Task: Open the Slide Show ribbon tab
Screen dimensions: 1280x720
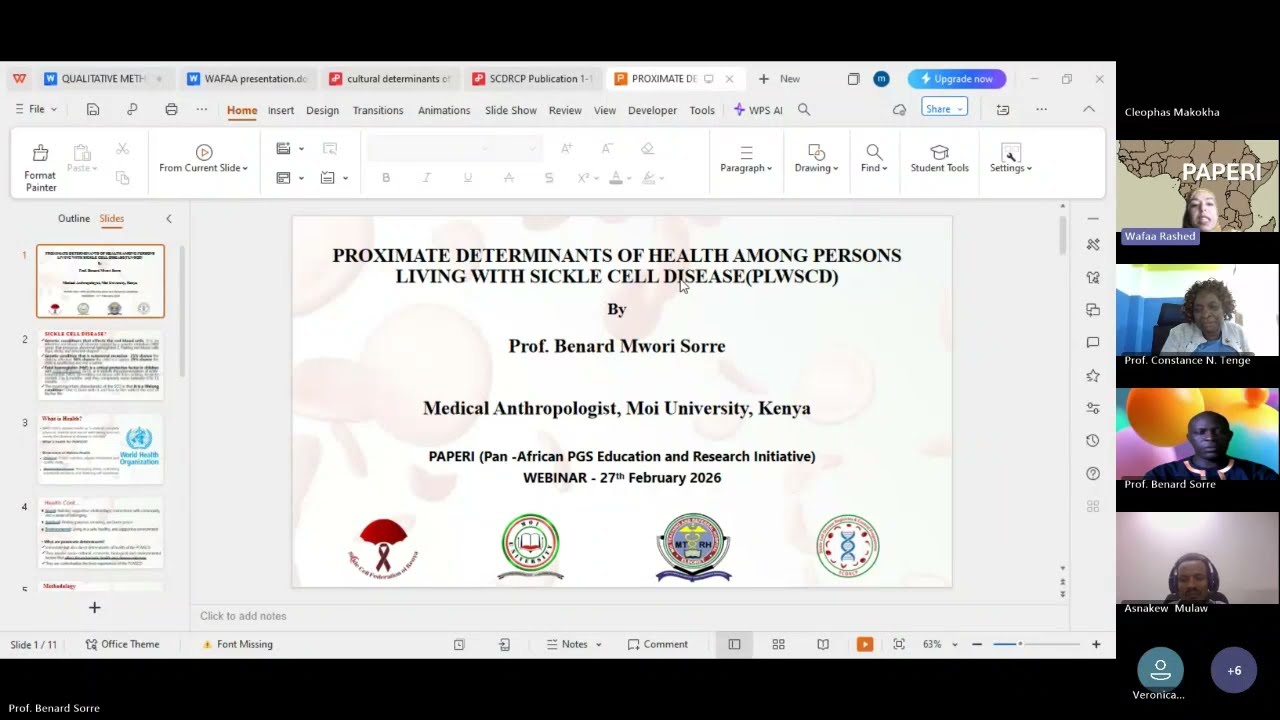Action: coord(511,110)
